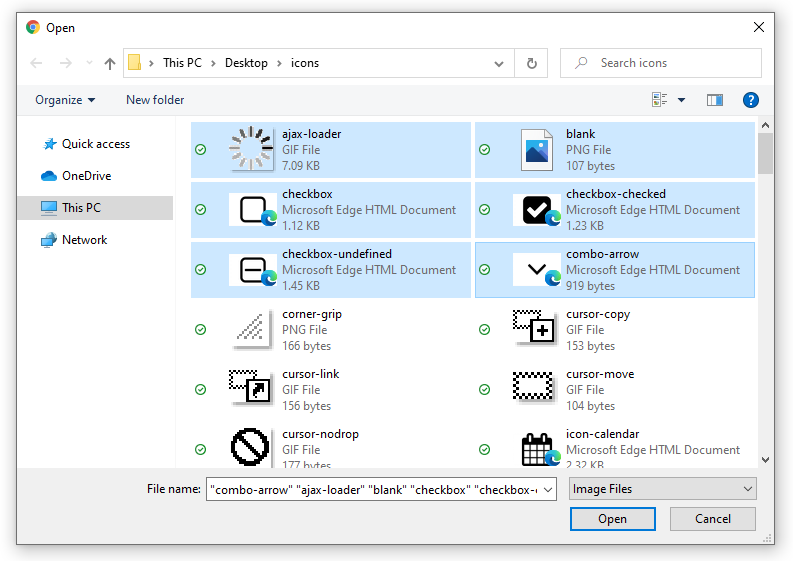Viewport: 793px width, 561px height.
Task: Create a New folder
Action: [155, 100]
